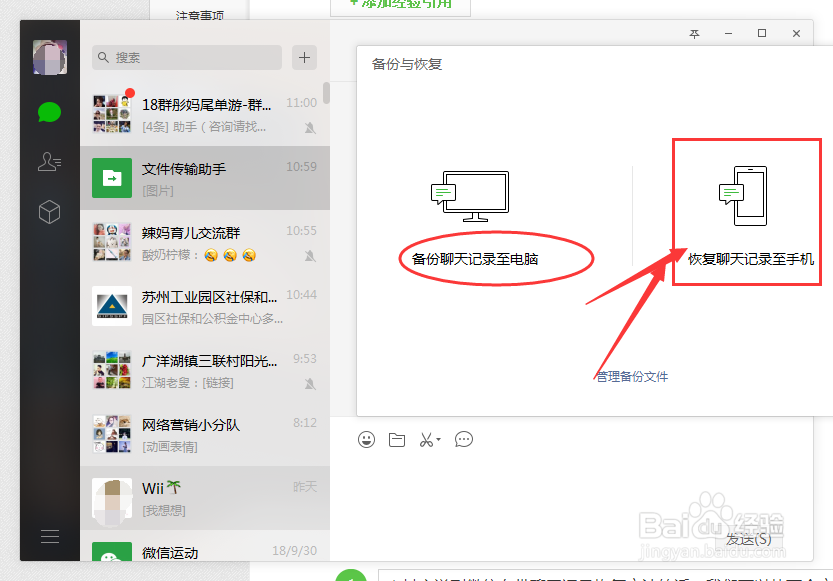Open the 广洋湖镇三联村阳光 group chat
The height and width of the screenshot is (581, 833).
(205, 370)
